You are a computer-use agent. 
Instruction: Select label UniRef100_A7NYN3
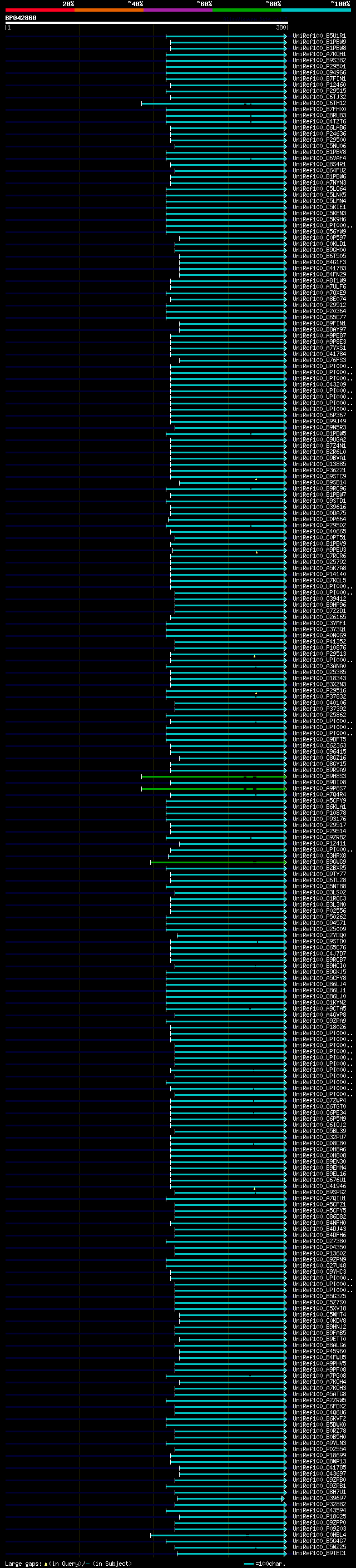319,182
